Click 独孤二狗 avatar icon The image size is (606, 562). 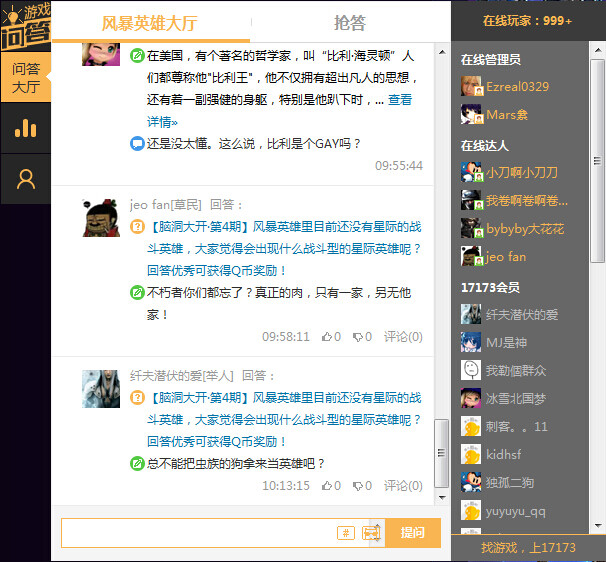pyautogui.click(x=472, y=482)
